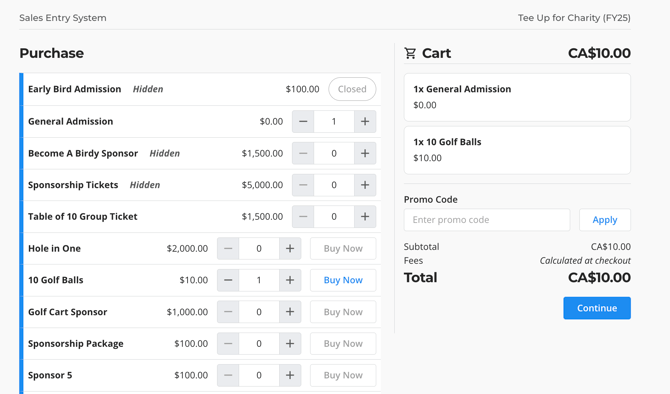Viewport: 670px width, 394px height.
Task: Click the Hole in One quantity field
Action: point(259,248)
